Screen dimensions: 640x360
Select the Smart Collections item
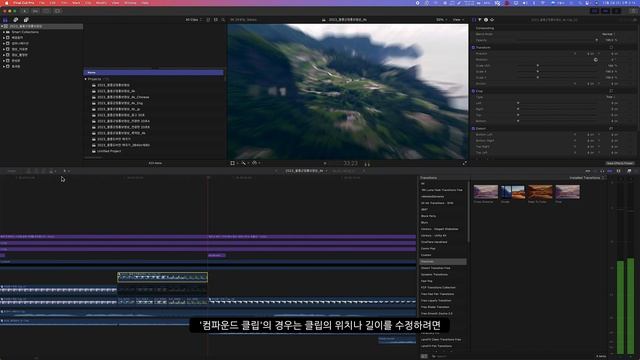click(25, 32)
